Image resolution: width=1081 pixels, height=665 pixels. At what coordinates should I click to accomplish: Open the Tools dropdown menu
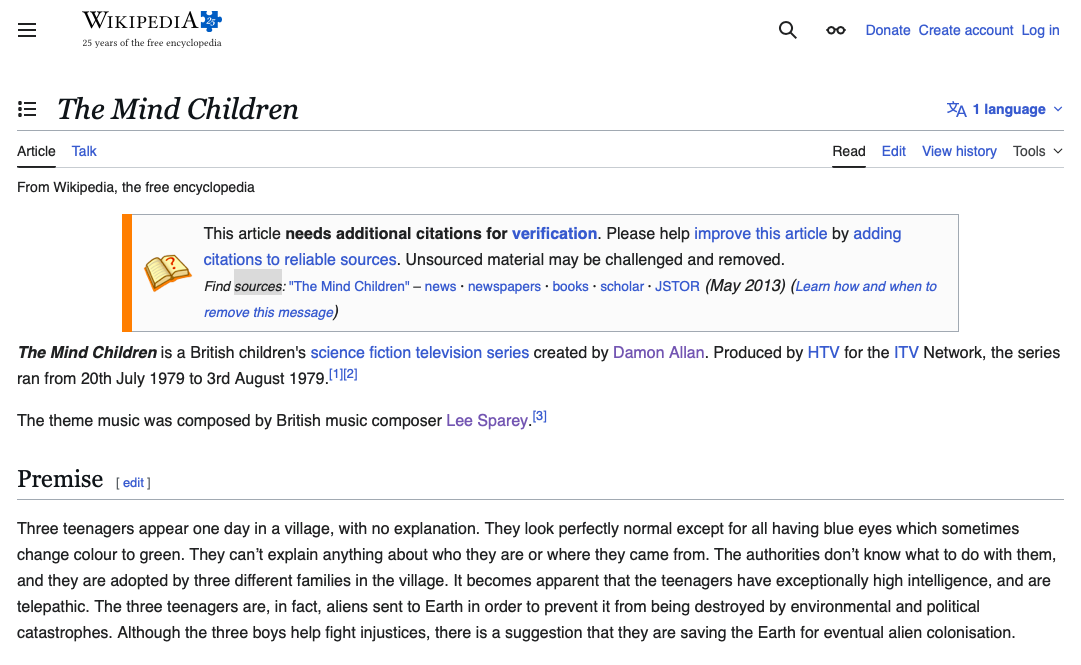[1038, 151]
